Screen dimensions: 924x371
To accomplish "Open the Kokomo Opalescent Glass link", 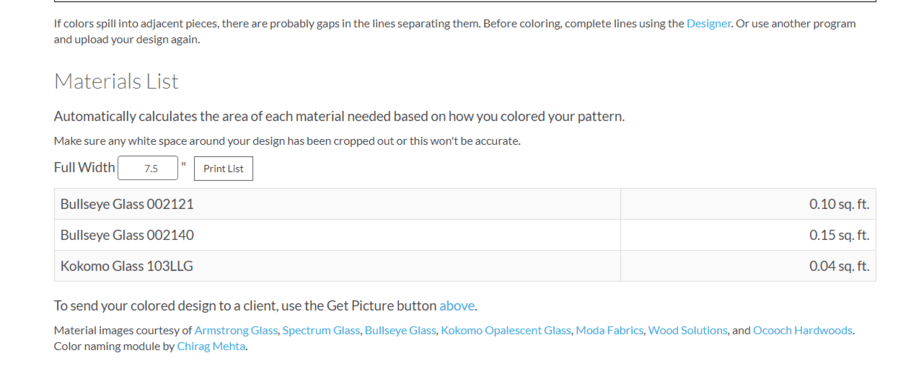I will tap(506, 330).
